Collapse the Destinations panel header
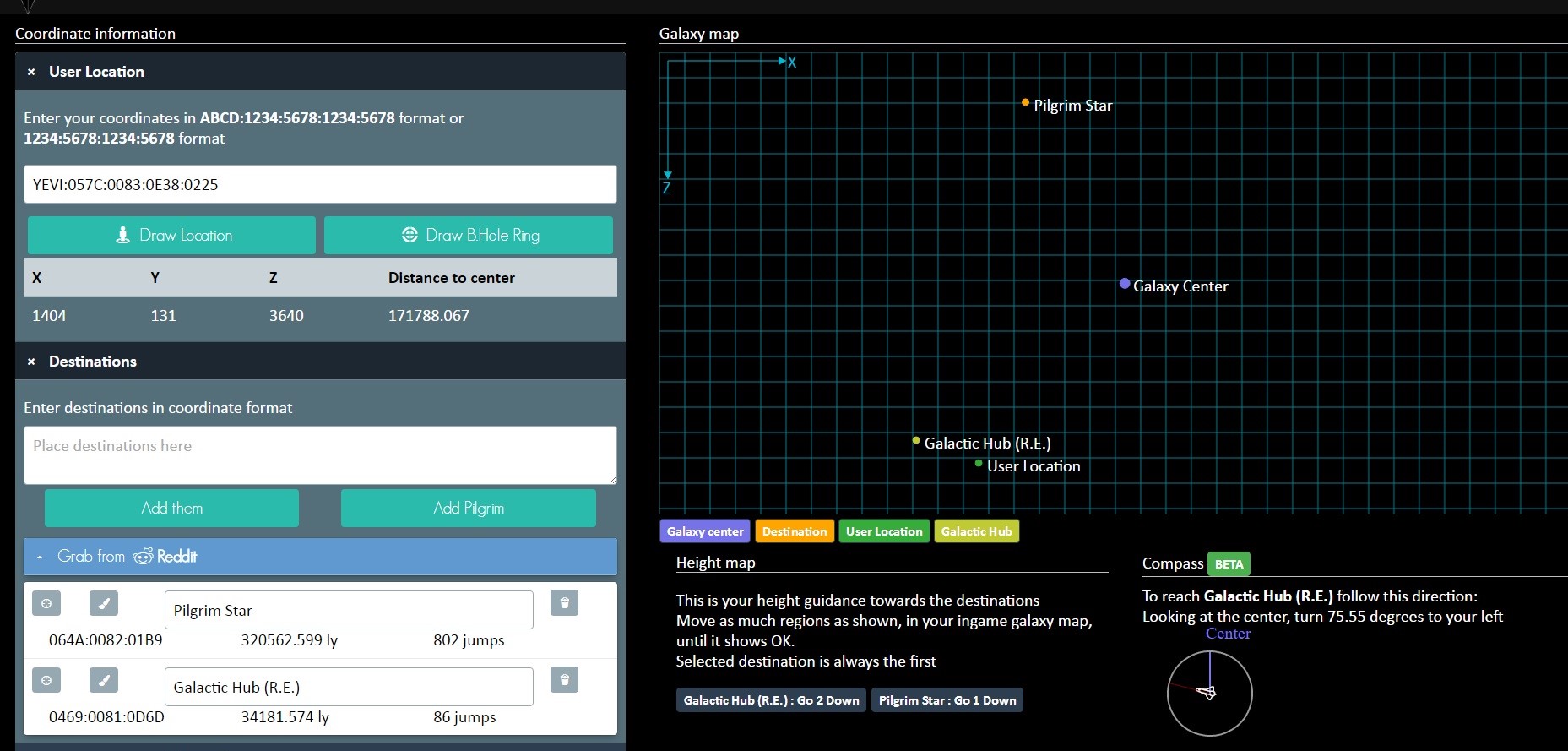1568x751 pixels. [93, 362]
